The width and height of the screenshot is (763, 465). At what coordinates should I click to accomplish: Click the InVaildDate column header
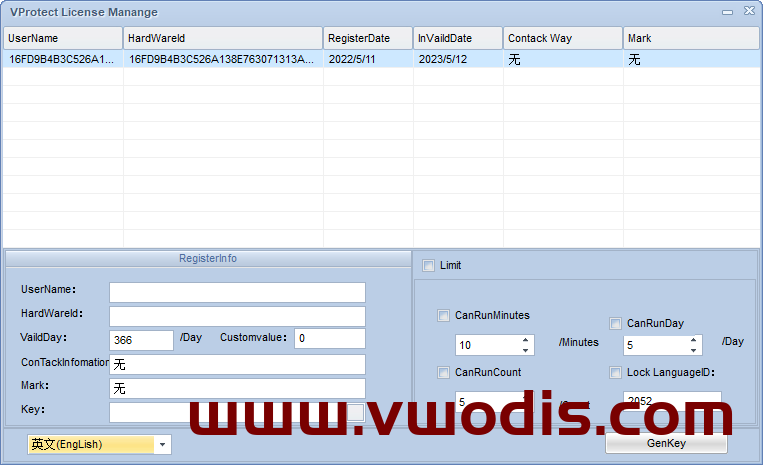point(457,38)
